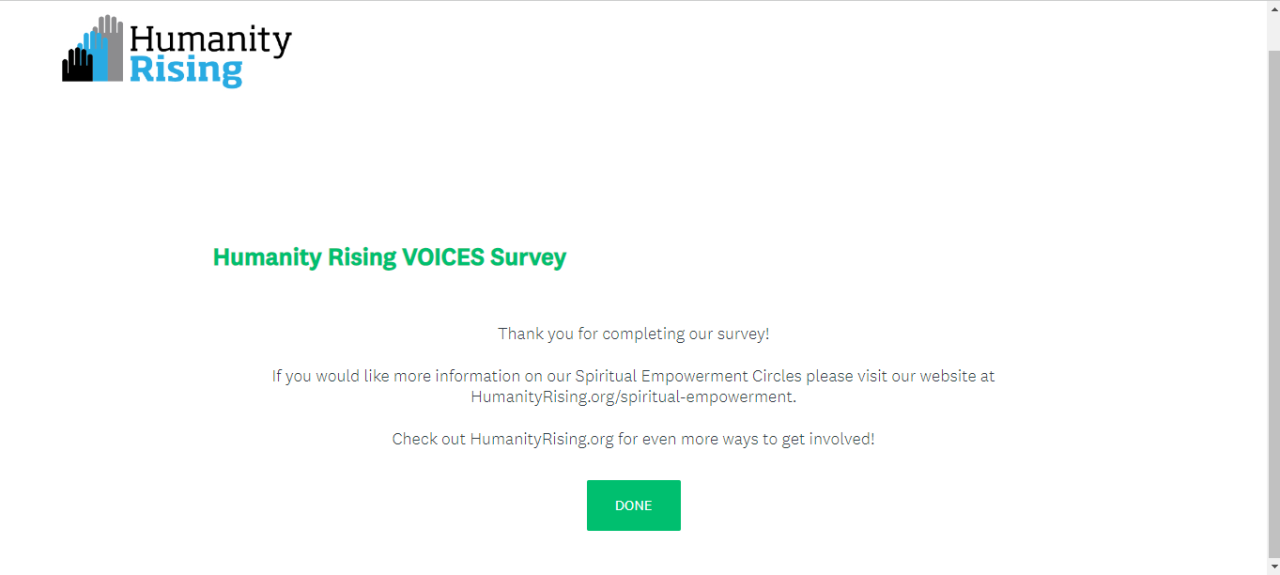Image resolution: width=1280 pixels, height=575 pixels.
Task: Click the scrollbar down arrow
Action: pos(1273,567)
